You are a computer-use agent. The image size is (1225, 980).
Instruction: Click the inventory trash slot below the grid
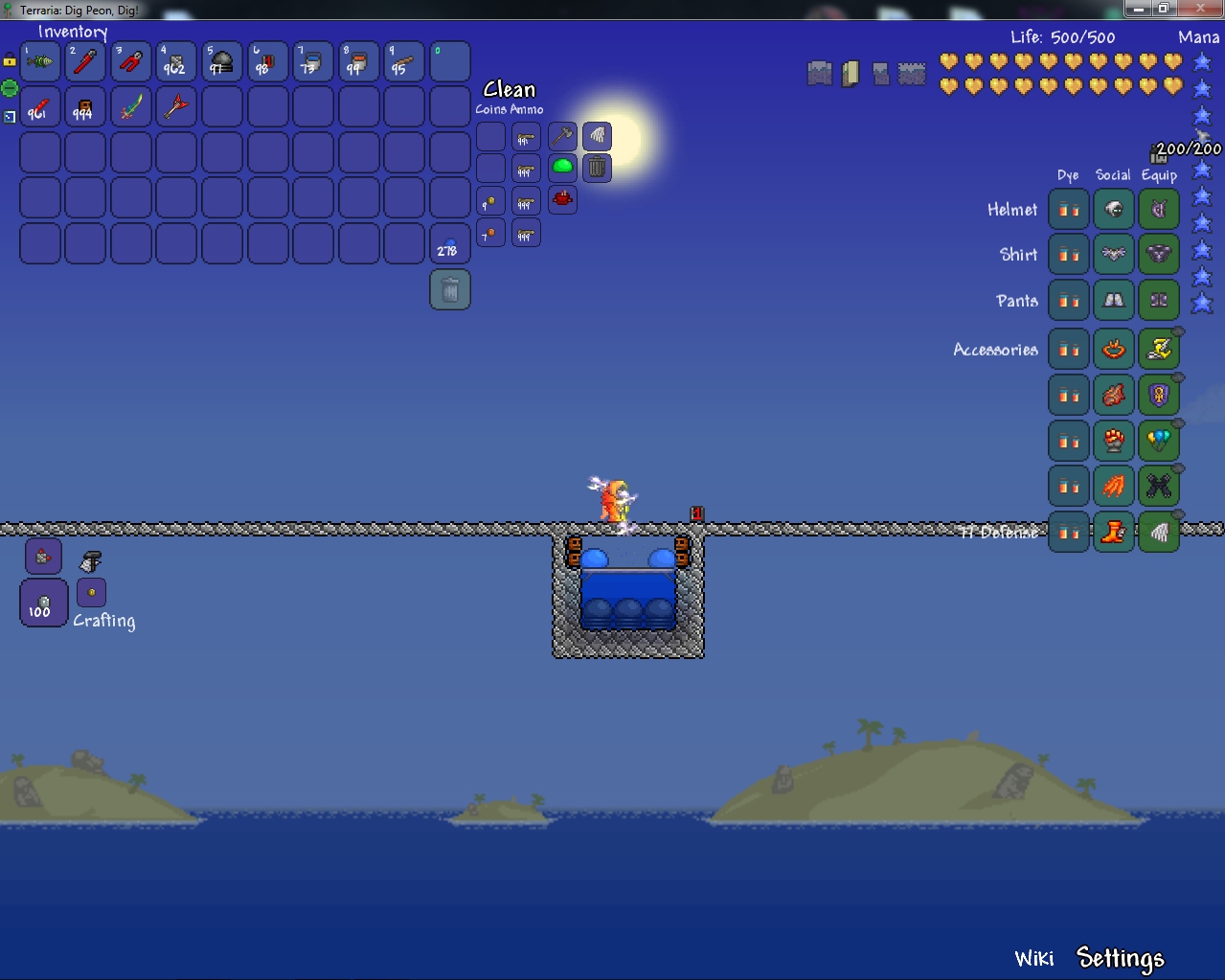point(450,289)
